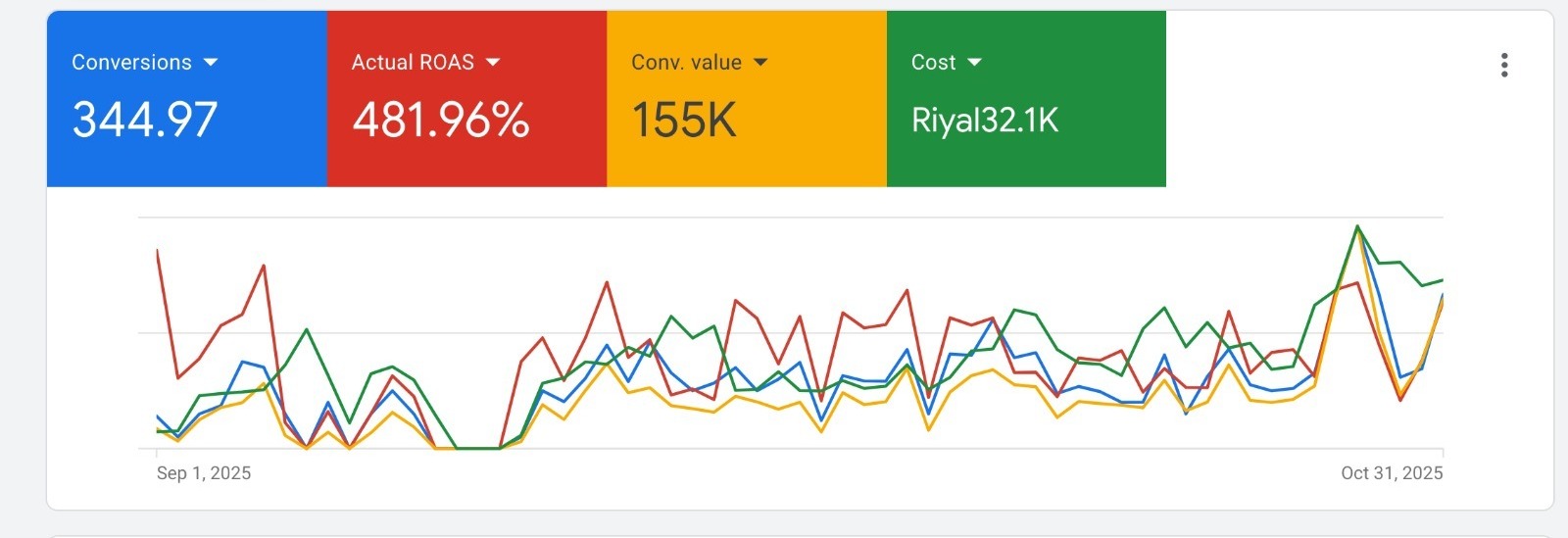Select the yellow Conv. value 155K figure

pos(684,121)
